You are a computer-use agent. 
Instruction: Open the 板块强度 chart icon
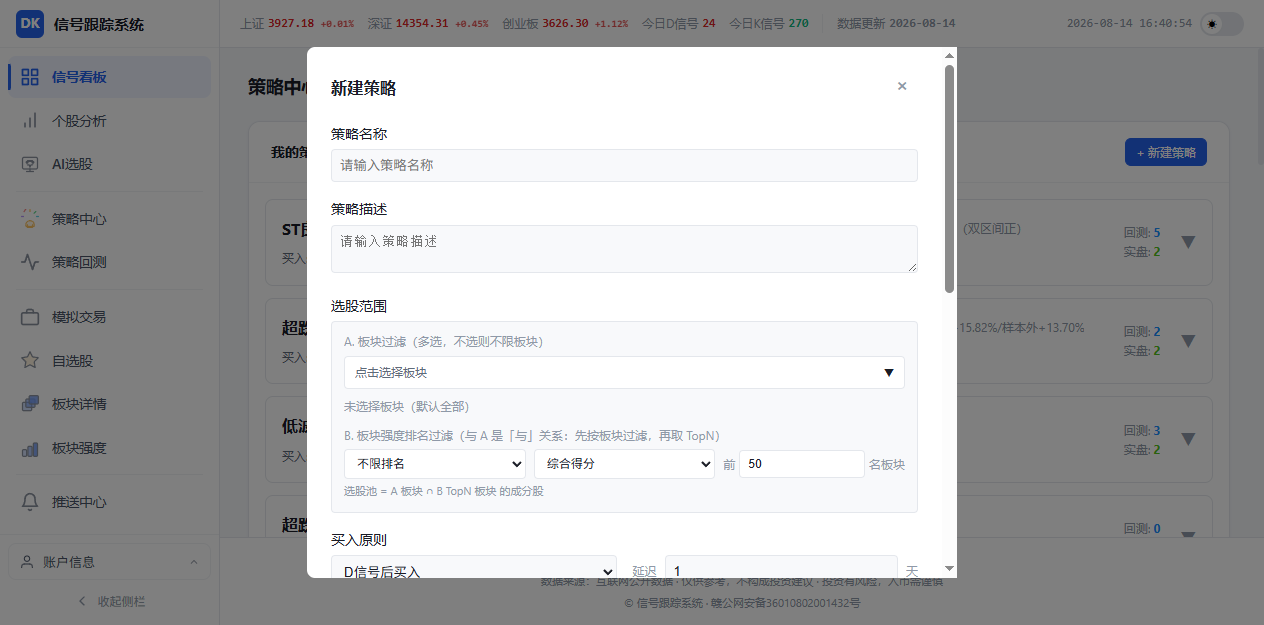30,448
